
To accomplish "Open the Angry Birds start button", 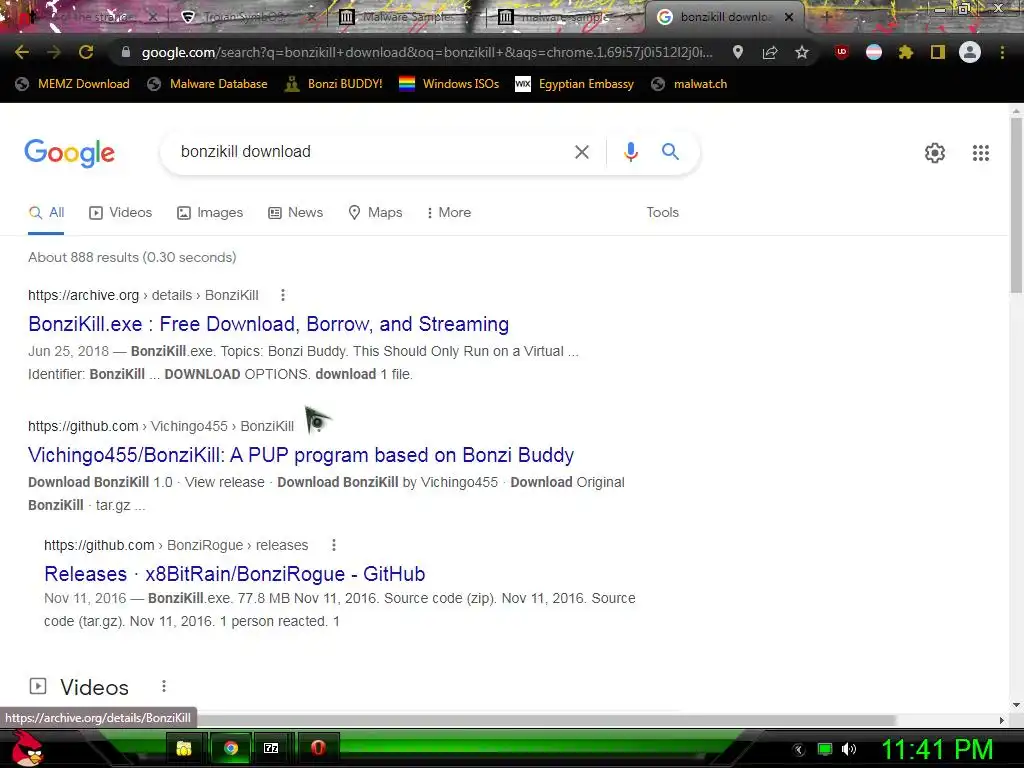I will point(27,748).
